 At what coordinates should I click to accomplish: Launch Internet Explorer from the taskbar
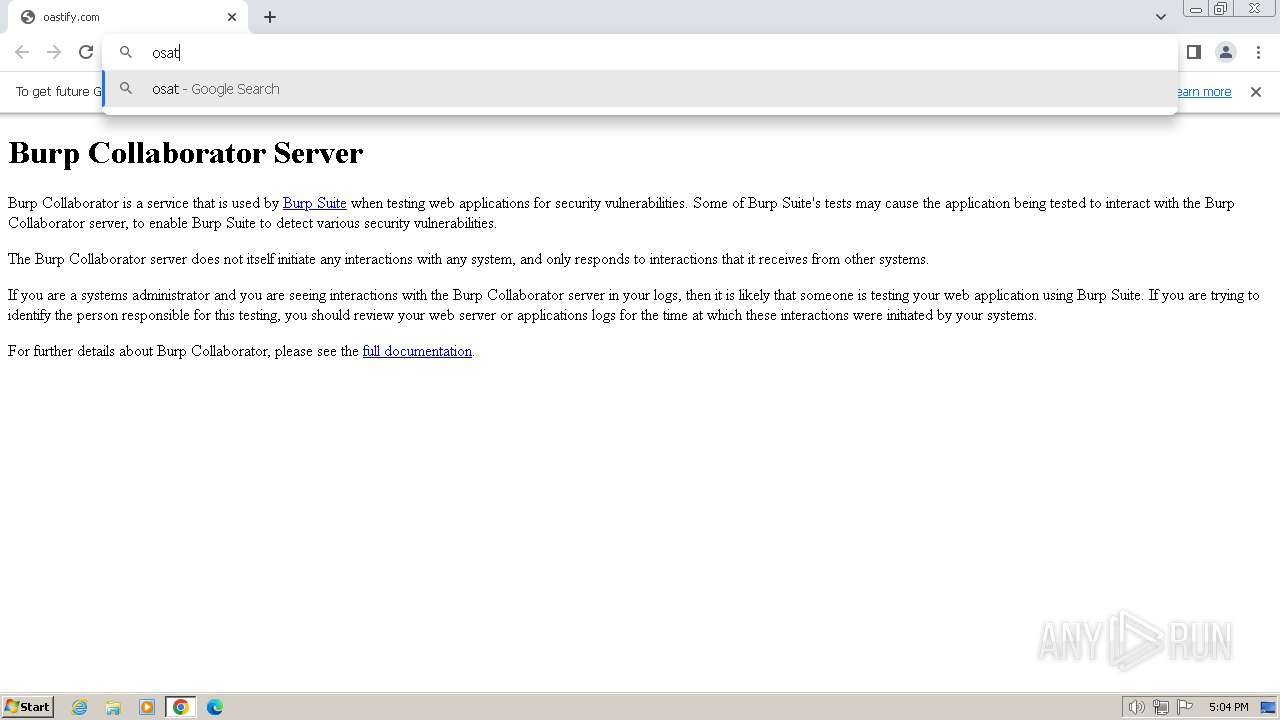click(80, 707)
